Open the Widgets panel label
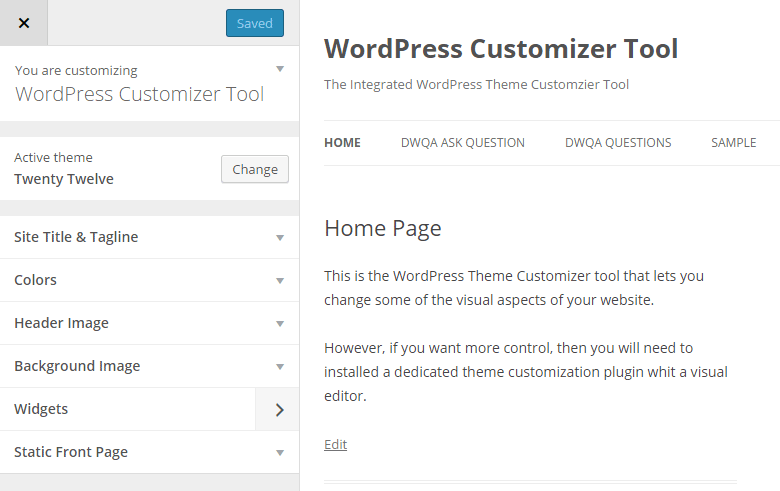The image size is (780, 491). pos(41,409)
